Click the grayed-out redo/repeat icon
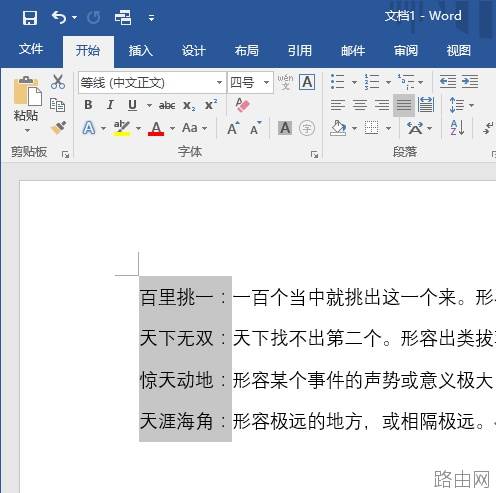 pos(94,18)
